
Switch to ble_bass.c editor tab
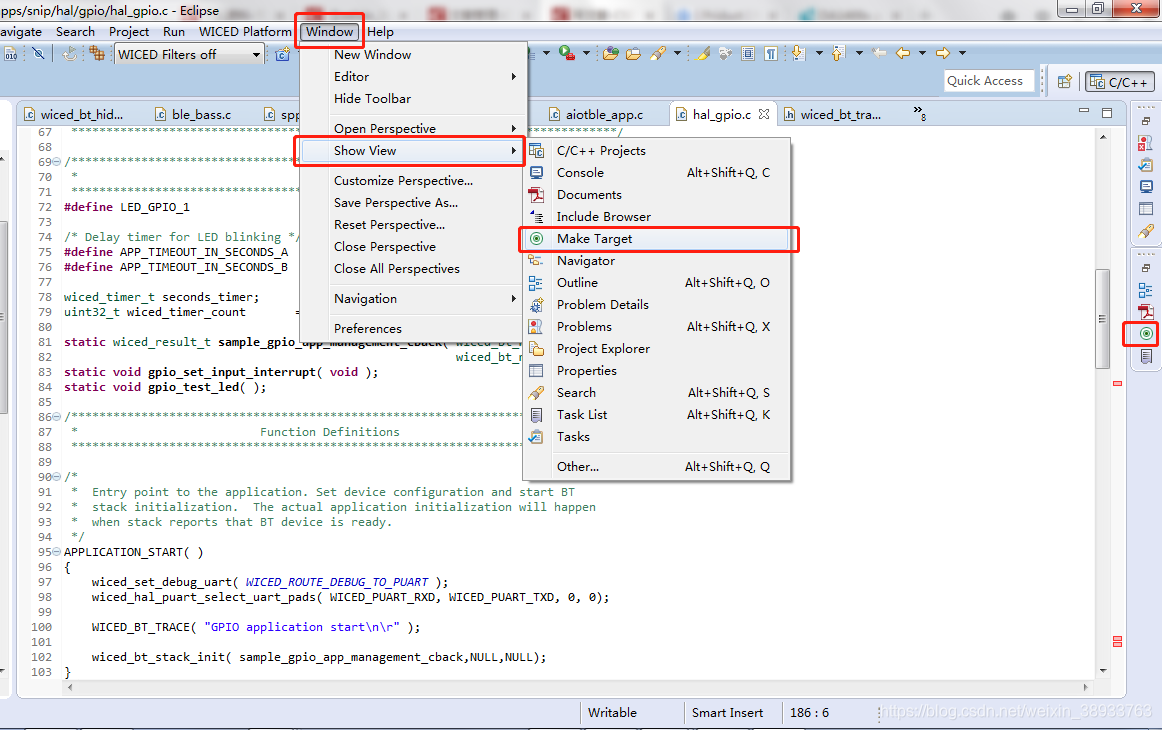pyautogui.click(x=193, y=115)
